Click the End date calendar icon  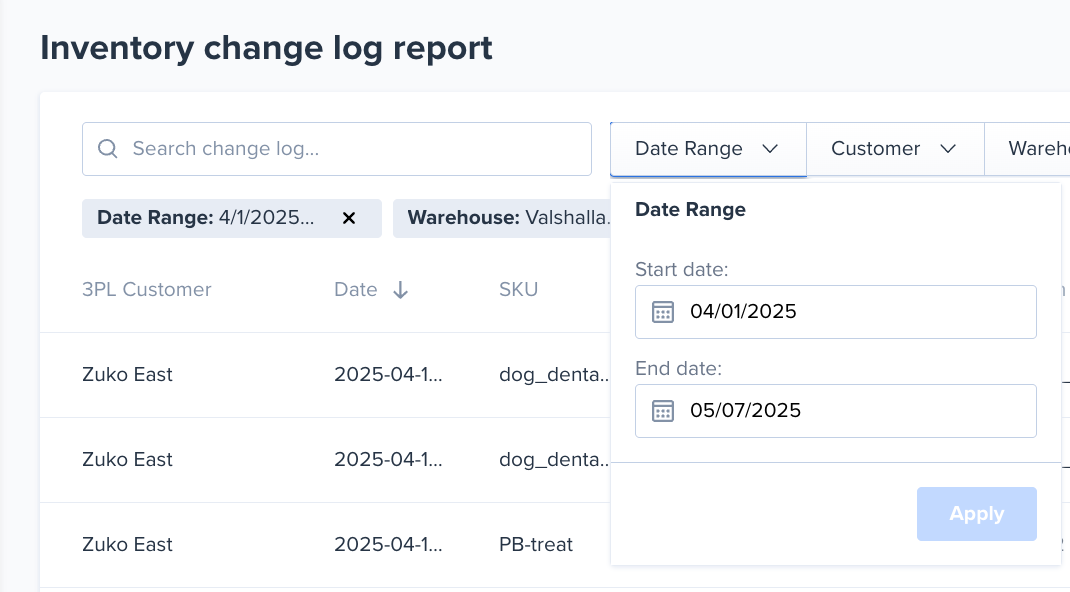tap(663, 411)
